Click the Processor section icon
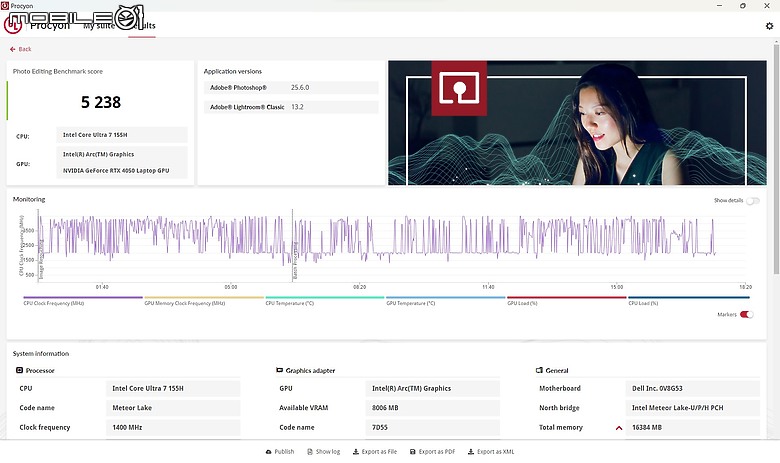The width and height of the screenshot is (780, 463). tap(19, 370)
